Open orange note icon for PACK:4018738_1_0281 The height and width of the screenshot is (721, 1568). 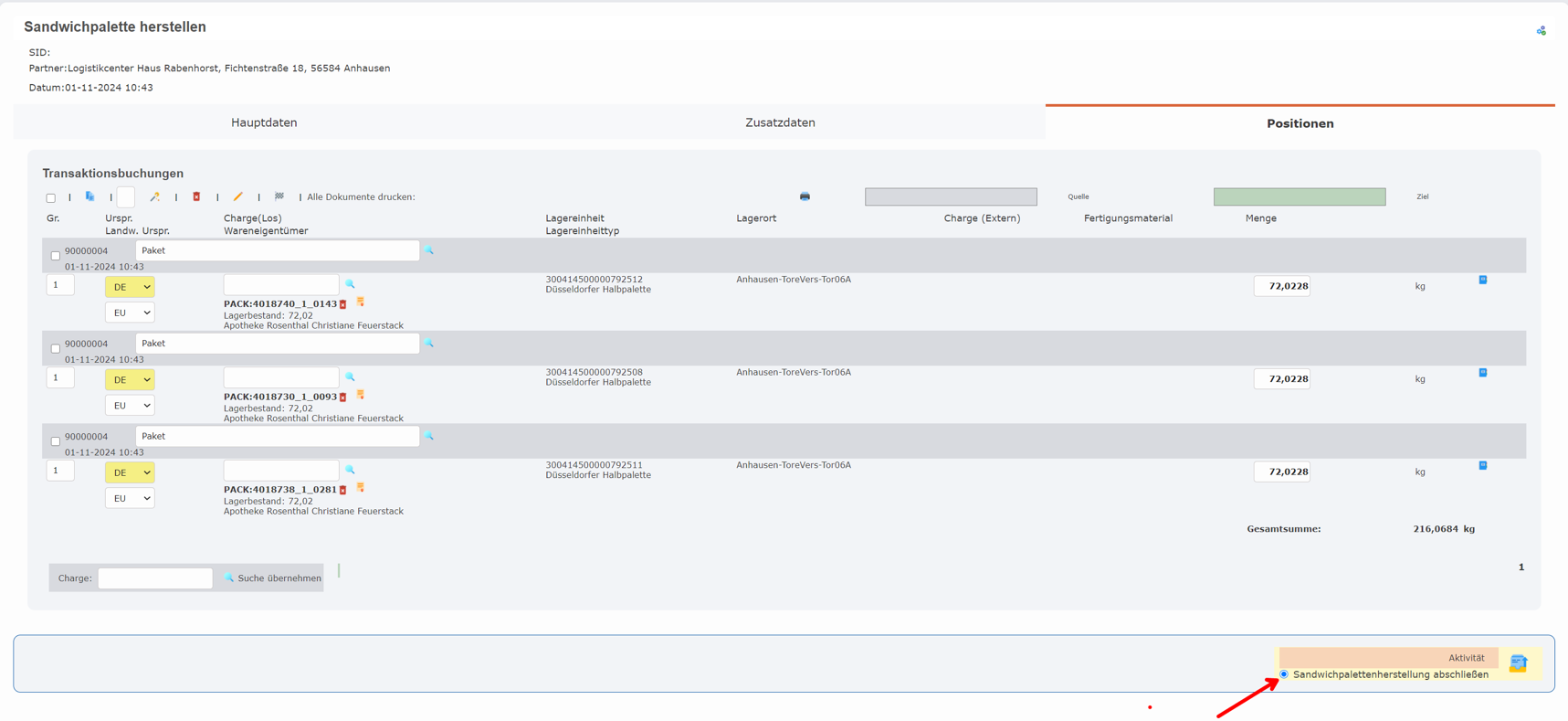tap(361, 488)
